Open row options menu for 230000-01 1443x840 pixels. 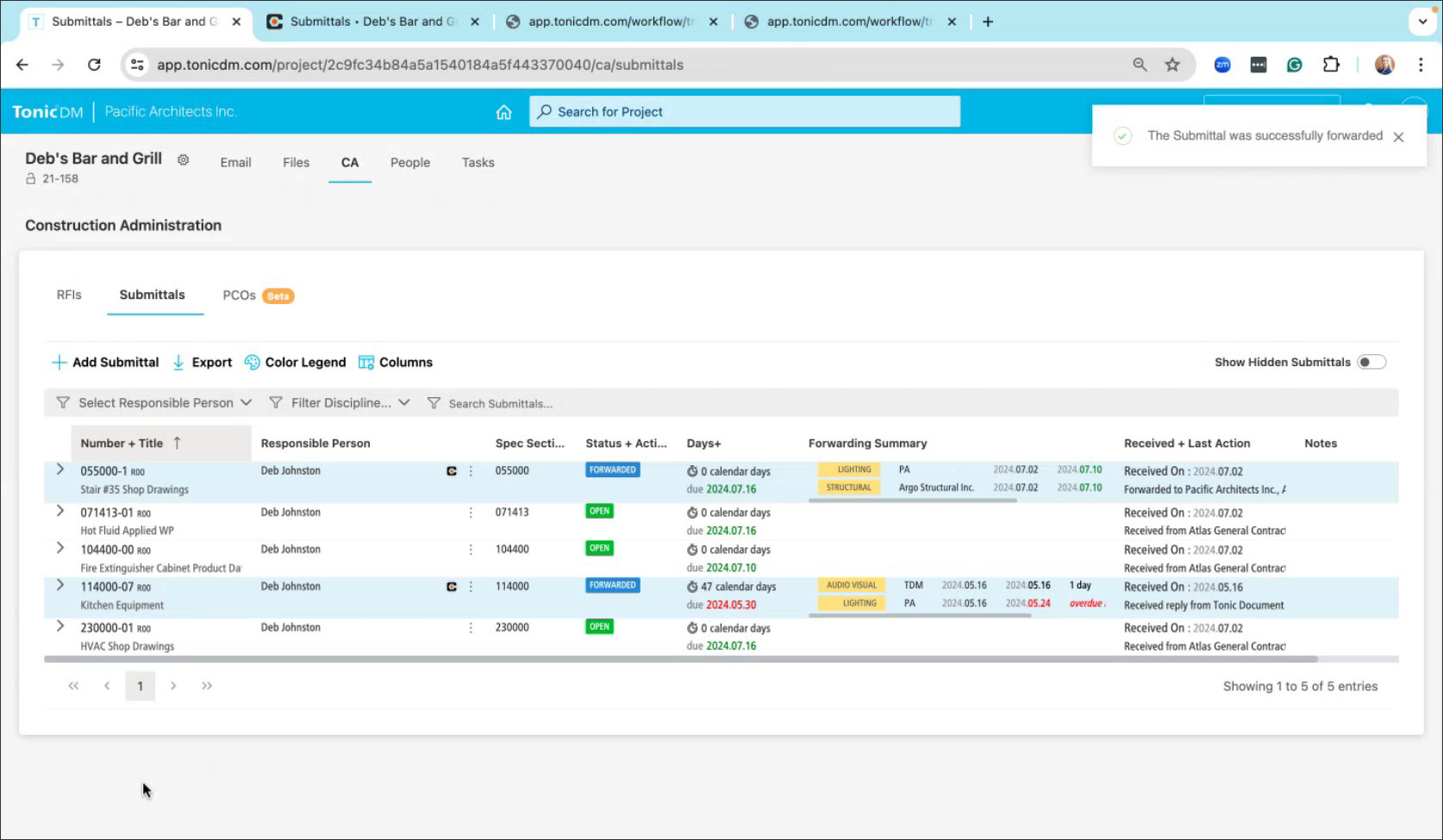pyautogui.click(x=471, y=628)
